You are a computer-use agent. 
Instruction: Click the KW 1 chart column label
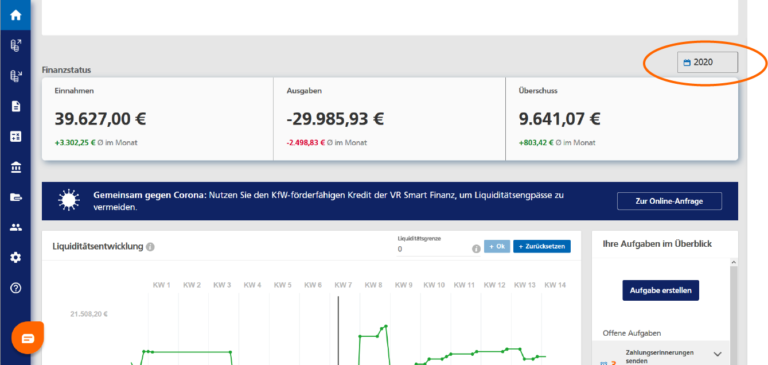tap(162, 285)
